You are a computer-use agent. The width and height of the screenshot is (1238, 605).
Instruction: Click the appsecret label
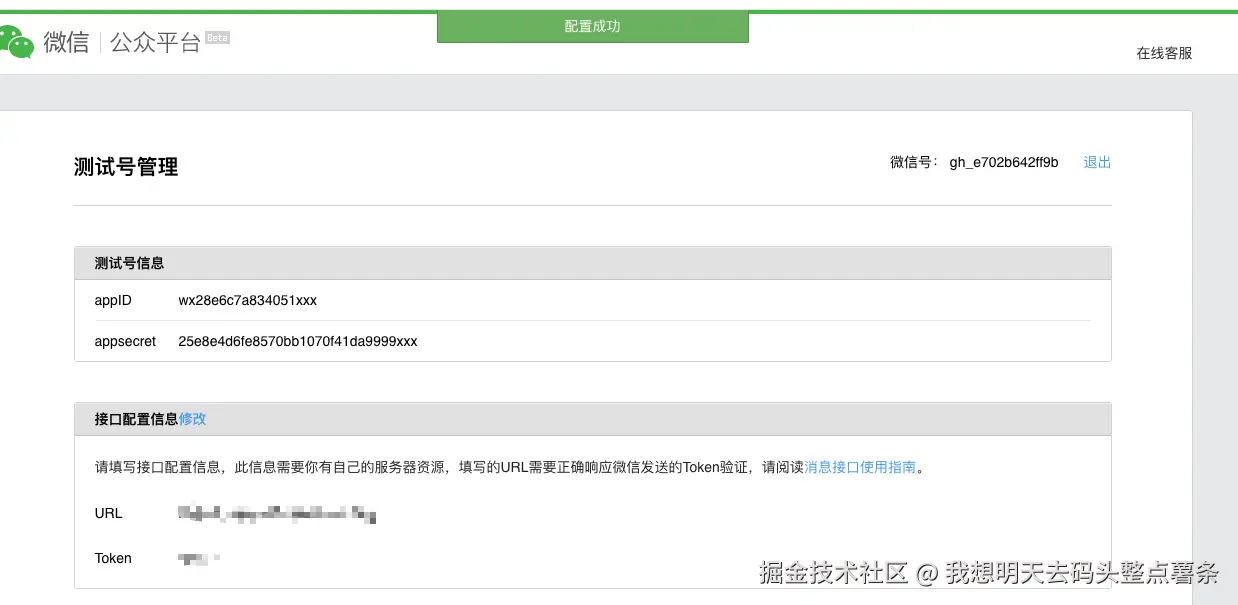(125, 341)
